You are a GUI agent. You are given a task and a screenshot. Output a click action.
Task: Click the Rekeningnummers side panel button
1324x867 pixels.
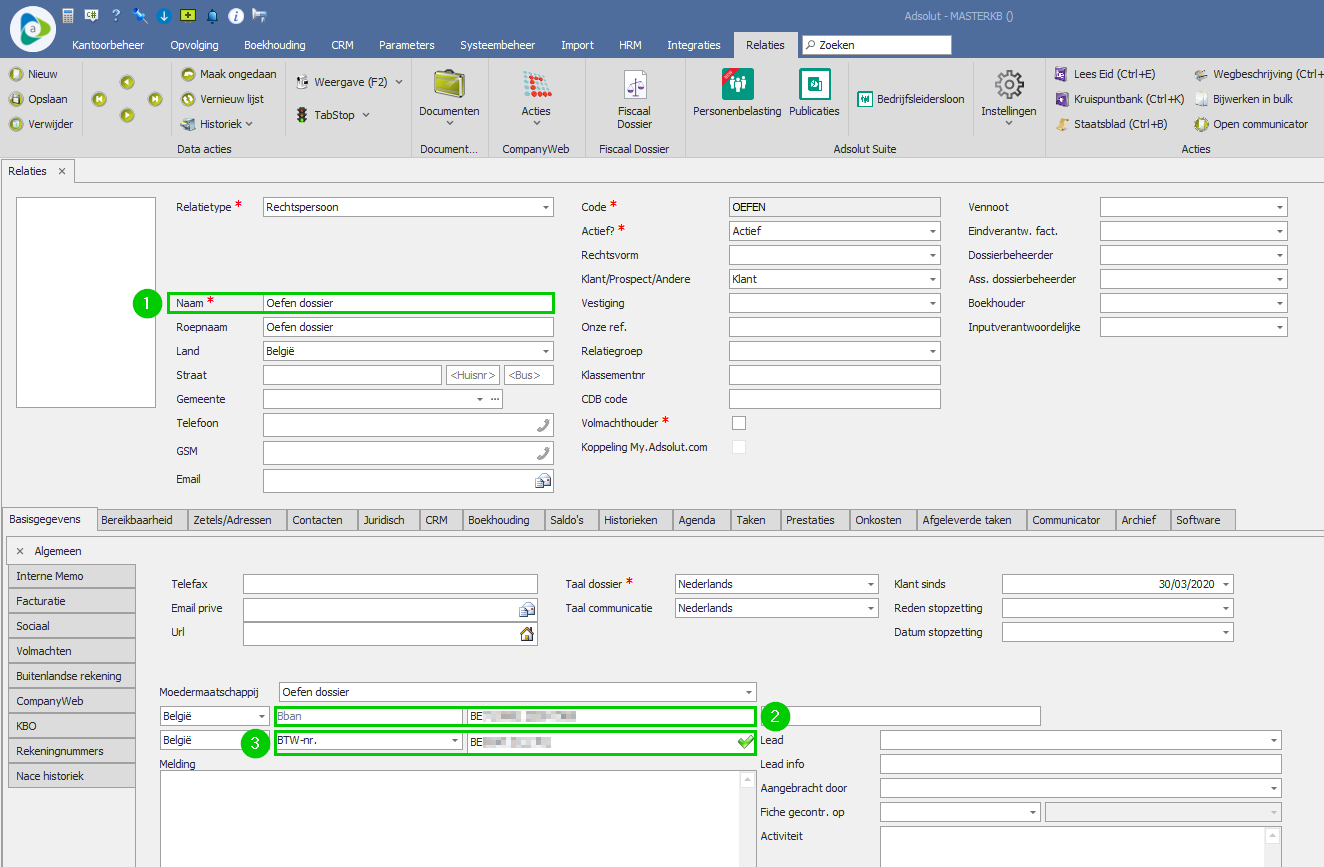[x=71, y=751]
